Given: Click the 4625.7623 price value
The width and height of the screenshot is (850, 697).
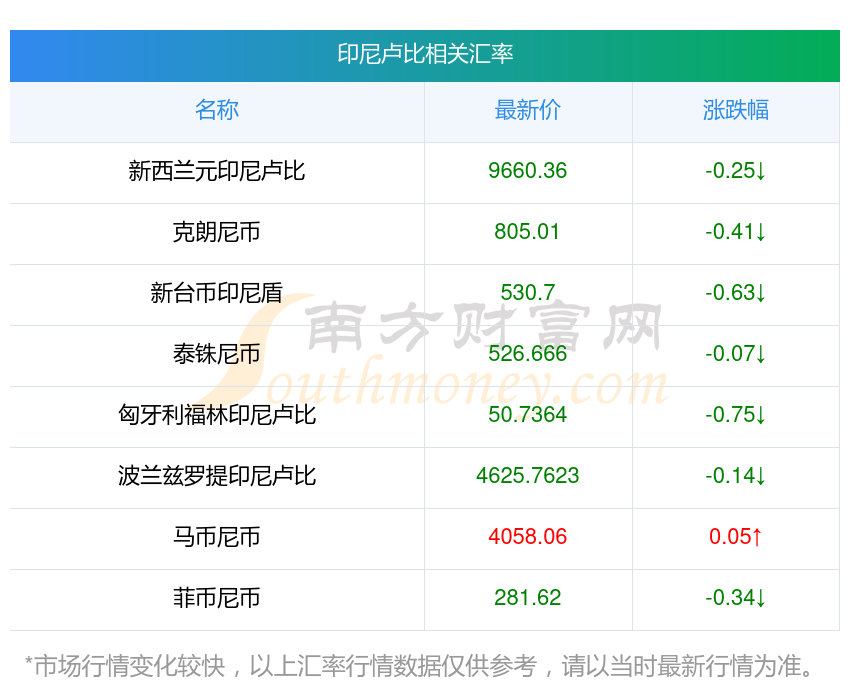Looking at the screenshot, I should [528, 476].
